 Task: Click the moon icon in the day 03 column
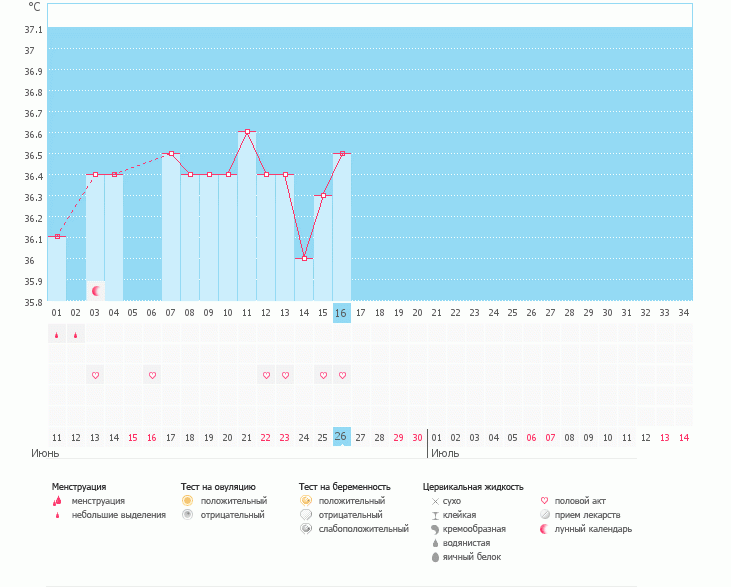96,291
